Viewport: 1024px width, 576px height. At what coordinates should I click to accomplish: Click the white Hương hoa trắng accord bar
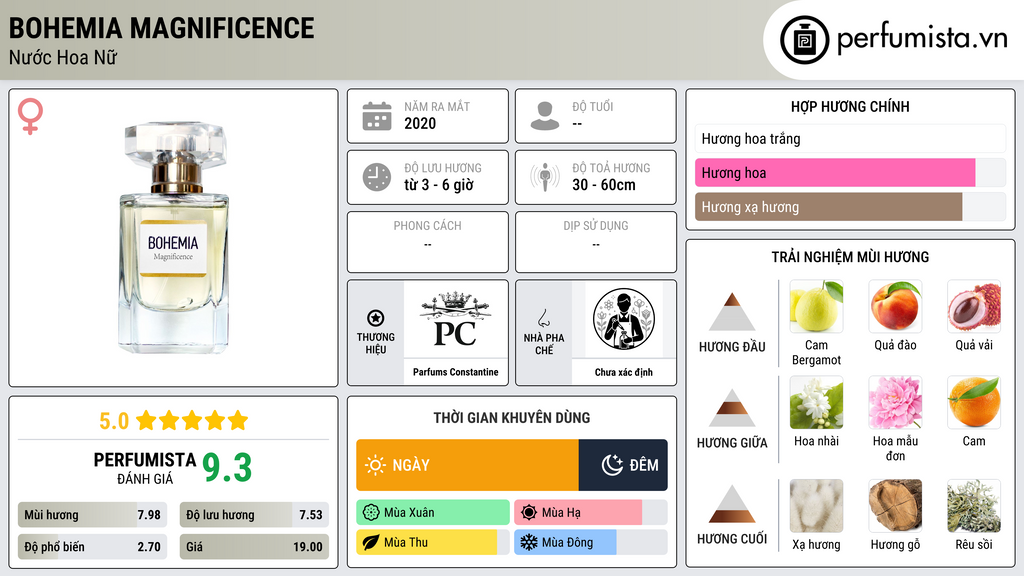point(850,138)
